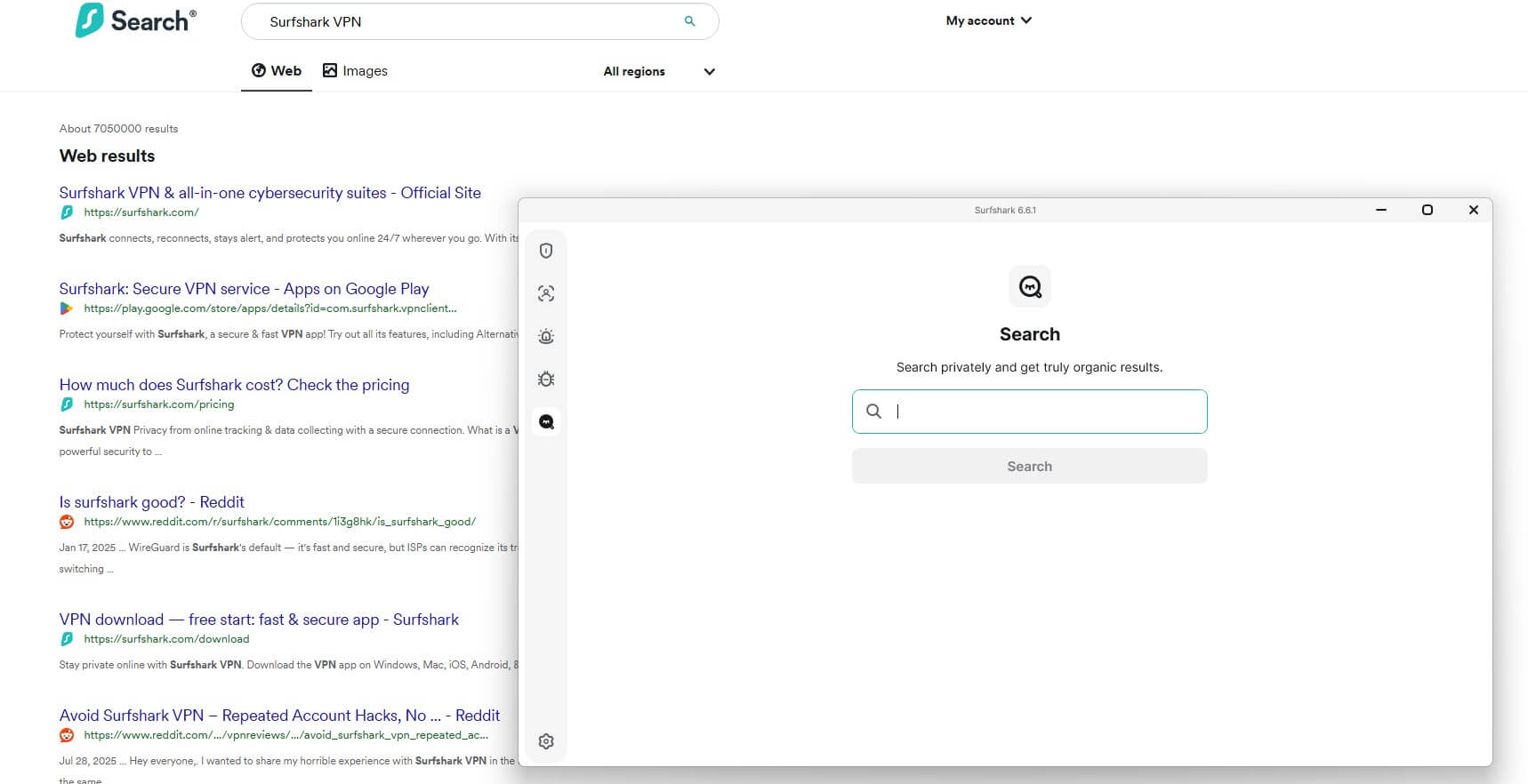The height and width of the screenshot is (784, 1528).
Task: Open Surfshark app settings gear
Action: [546, 741]
